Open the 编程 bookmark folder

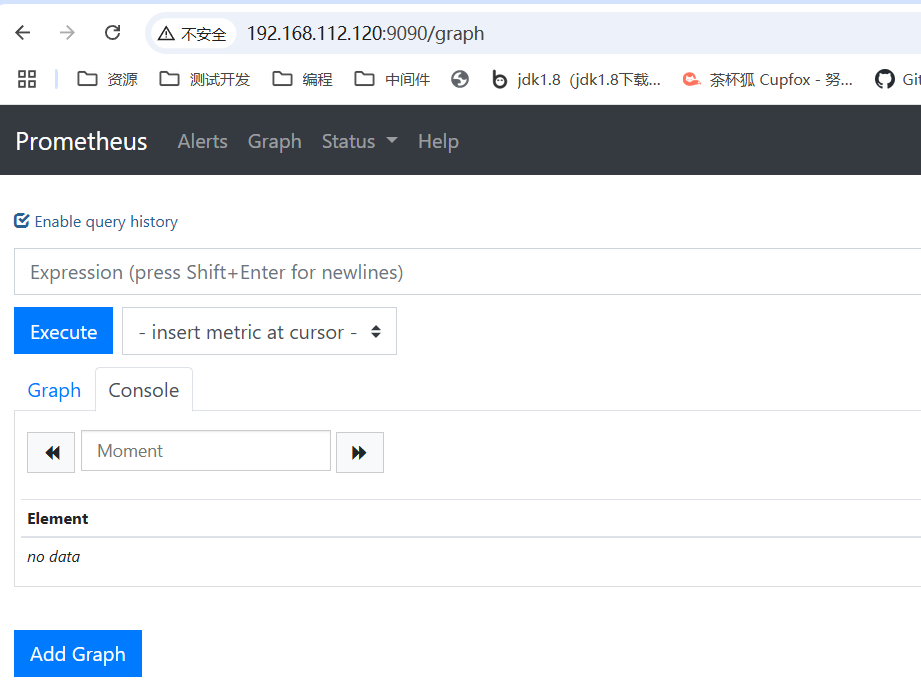coord(302,79)
